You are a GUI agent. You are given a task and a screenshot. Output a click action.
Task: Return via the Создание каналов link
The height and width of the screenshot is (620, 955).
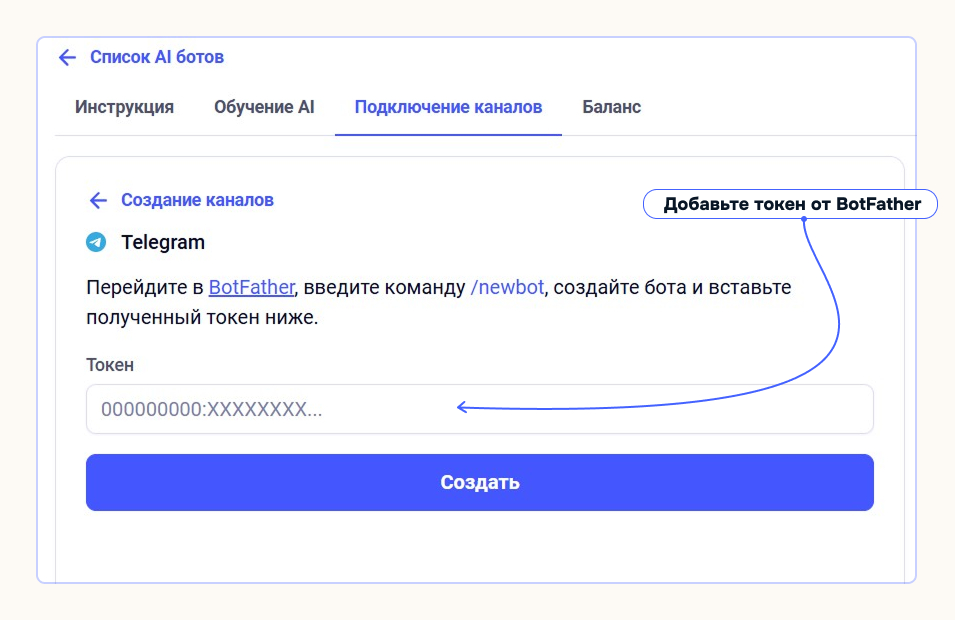tap(197, 200)
